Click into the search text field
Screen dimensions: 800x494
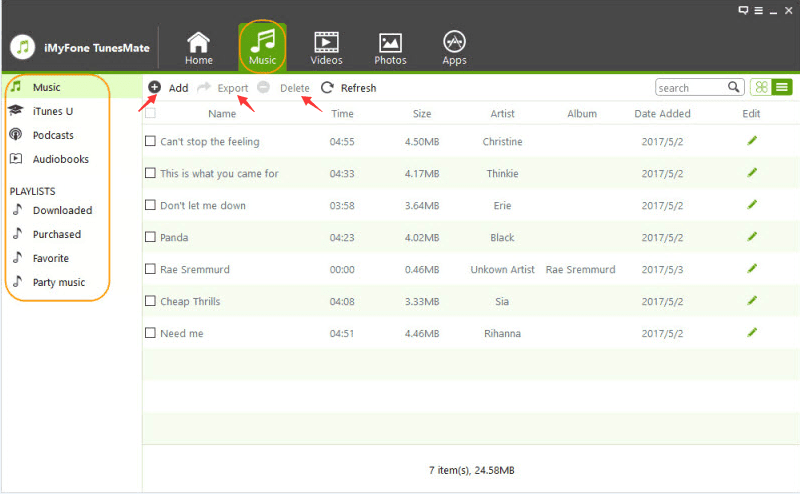690,88
